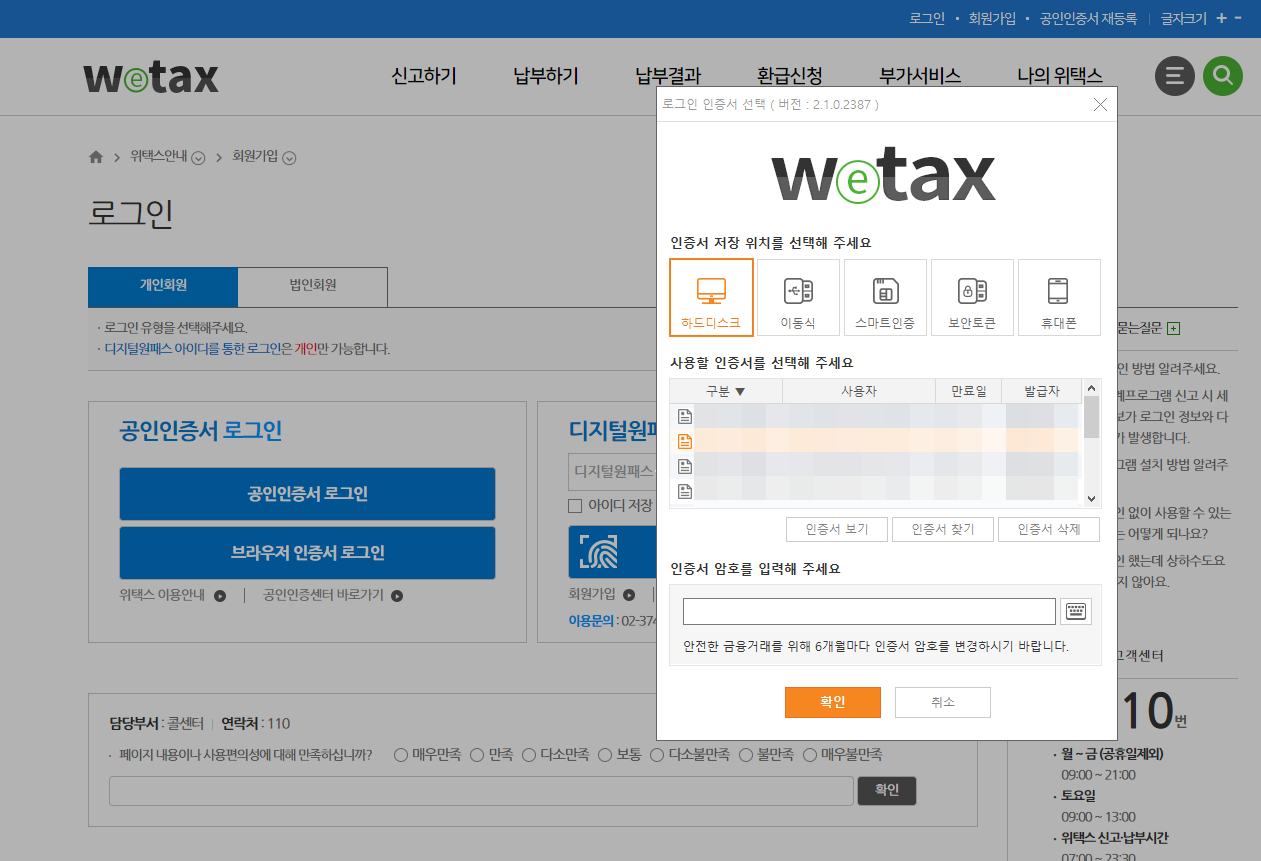
Task: Increase font size with the plus icon
Action: pos(1221,18)
